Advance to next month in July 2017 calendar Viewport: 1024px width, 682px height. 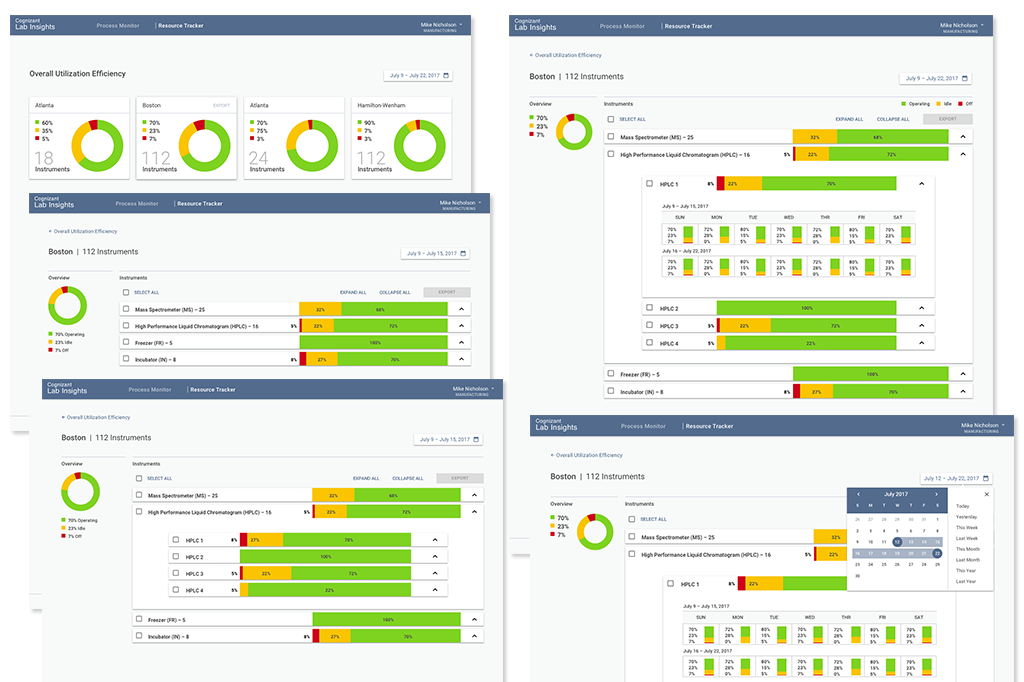[x=936, y=495]
